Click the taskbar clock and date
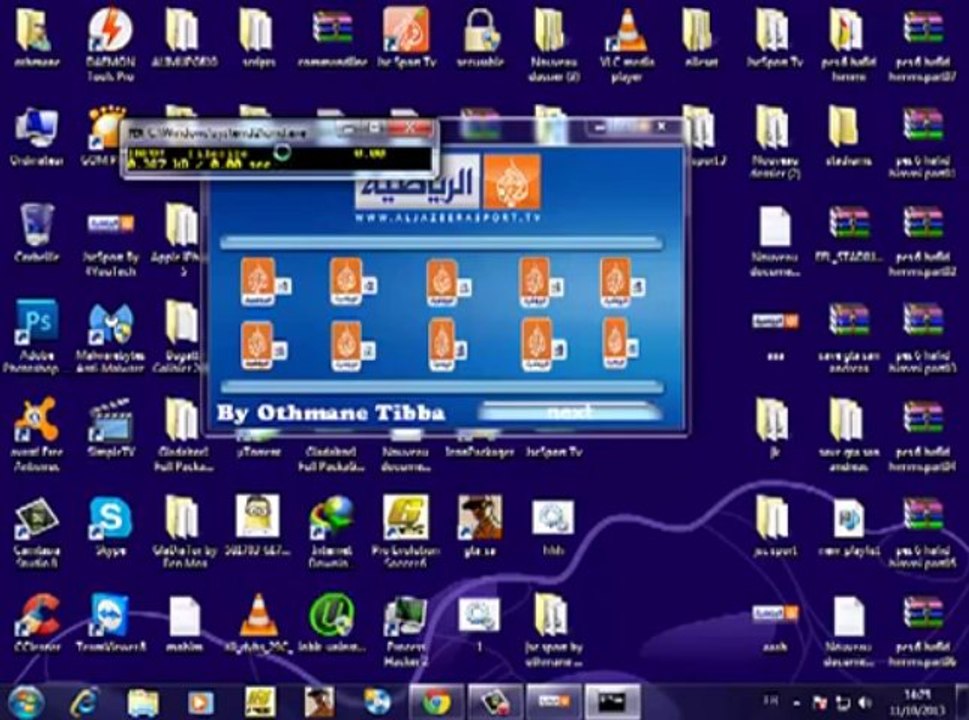Viewport: 969px width, 720px height. [916, 702]
